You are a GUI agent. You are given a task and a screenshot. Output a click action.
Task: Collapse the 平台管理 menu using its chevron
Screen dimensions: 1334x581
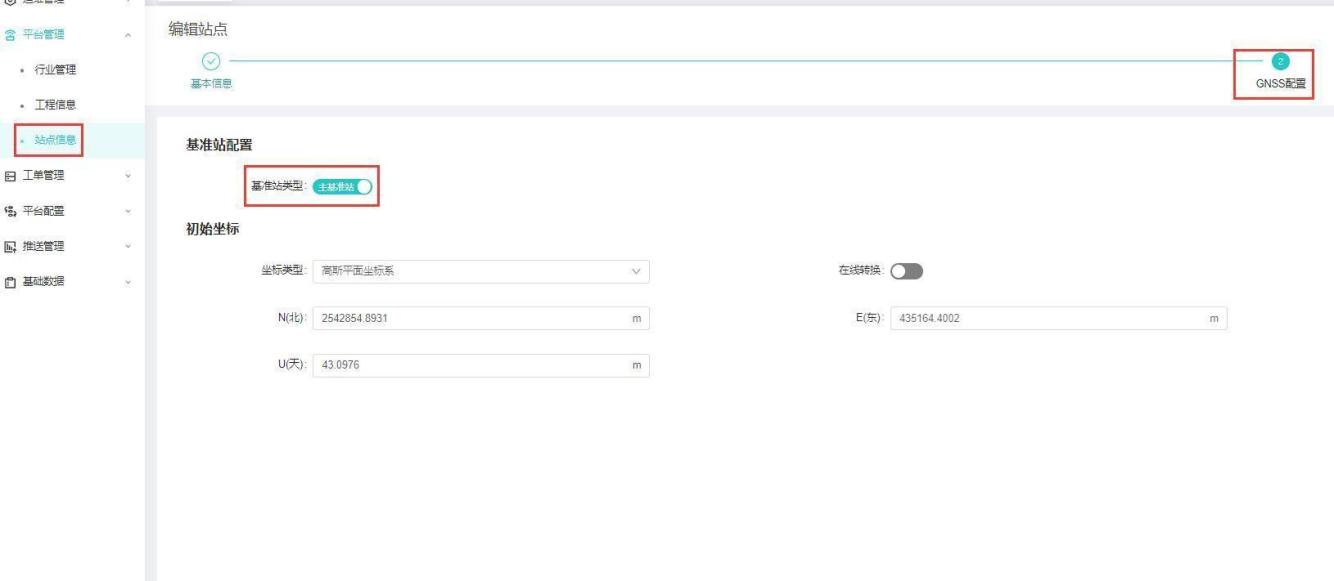click(127, 36)
